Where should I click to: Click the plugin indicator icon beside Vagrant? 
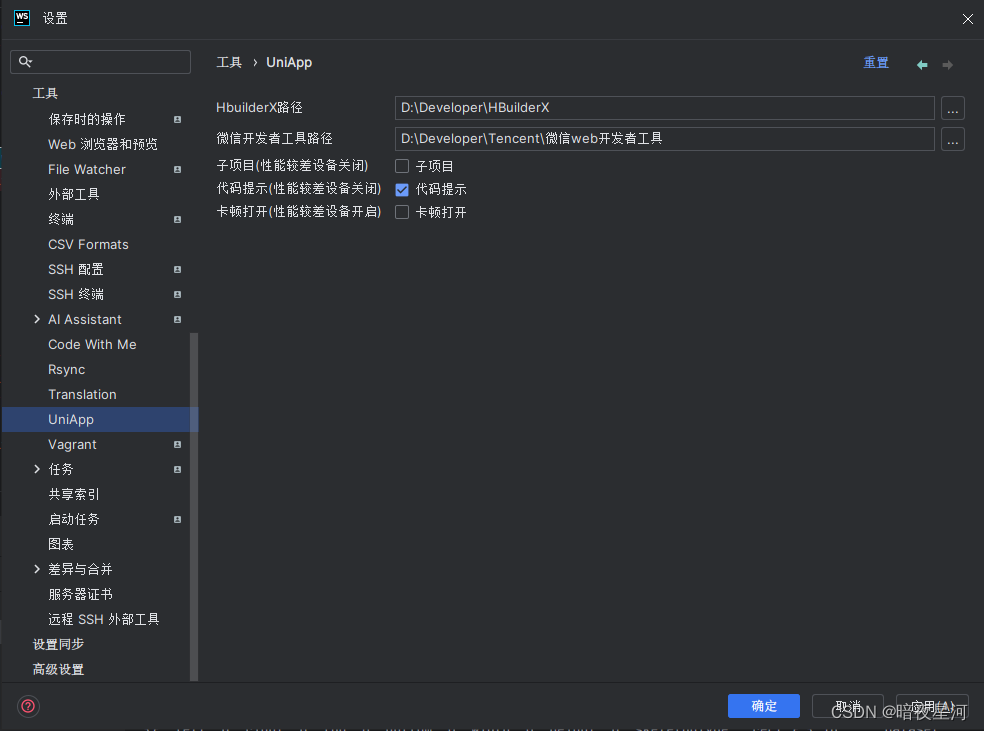[177, 444]
